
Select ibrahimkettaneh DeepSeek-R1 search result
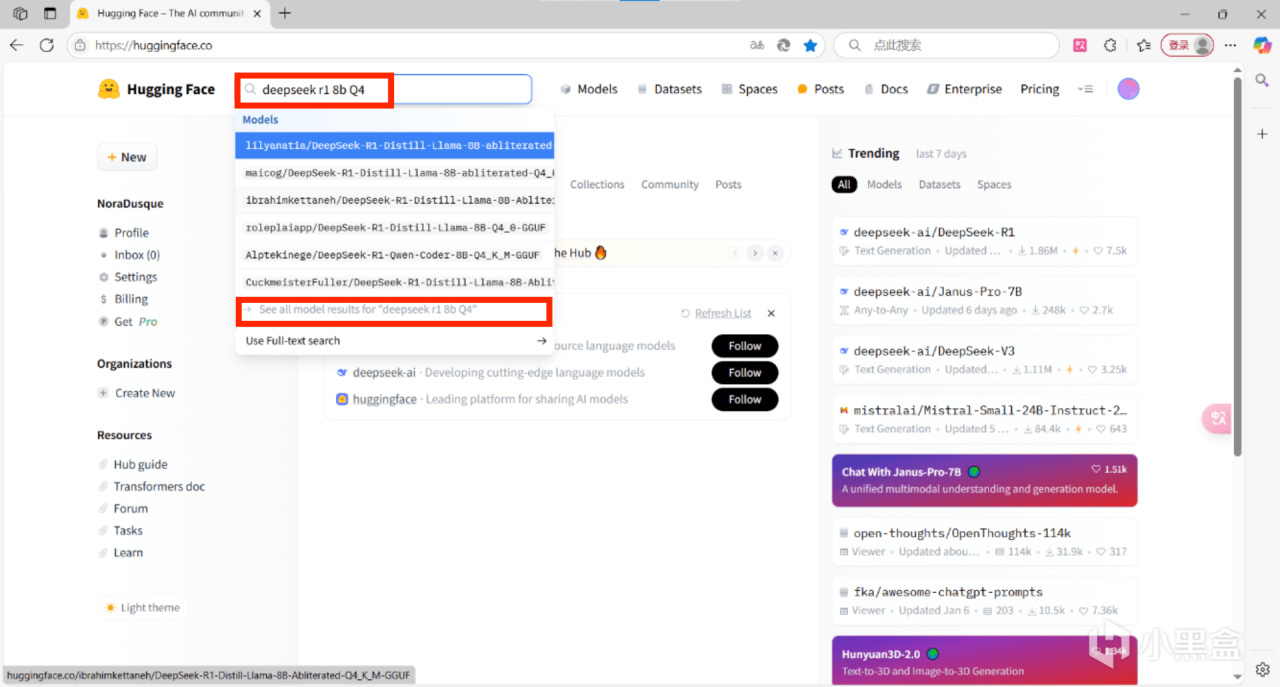click(x=395, y=200)
